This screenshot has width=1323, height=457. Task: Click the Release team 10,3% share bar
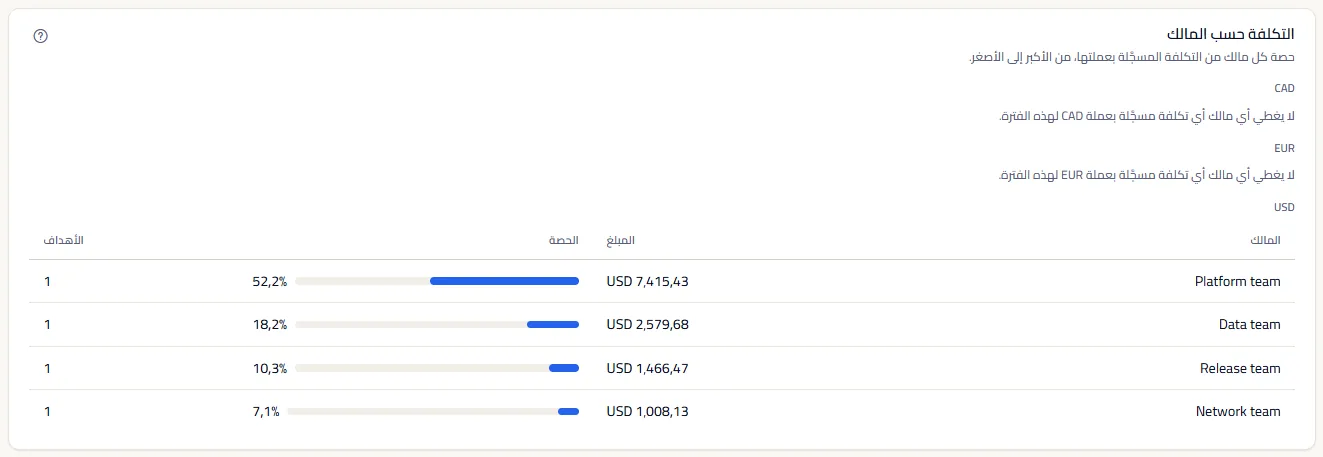437,368
